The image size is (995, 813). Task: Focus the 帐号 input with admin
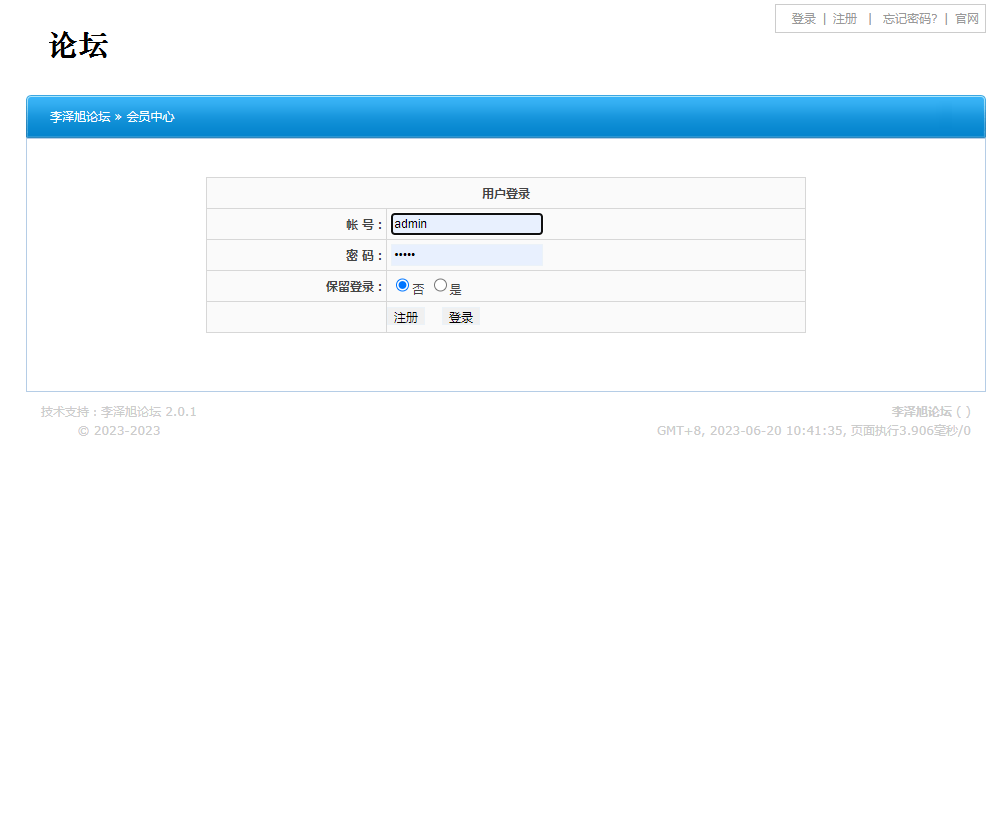tap(466, 224)
